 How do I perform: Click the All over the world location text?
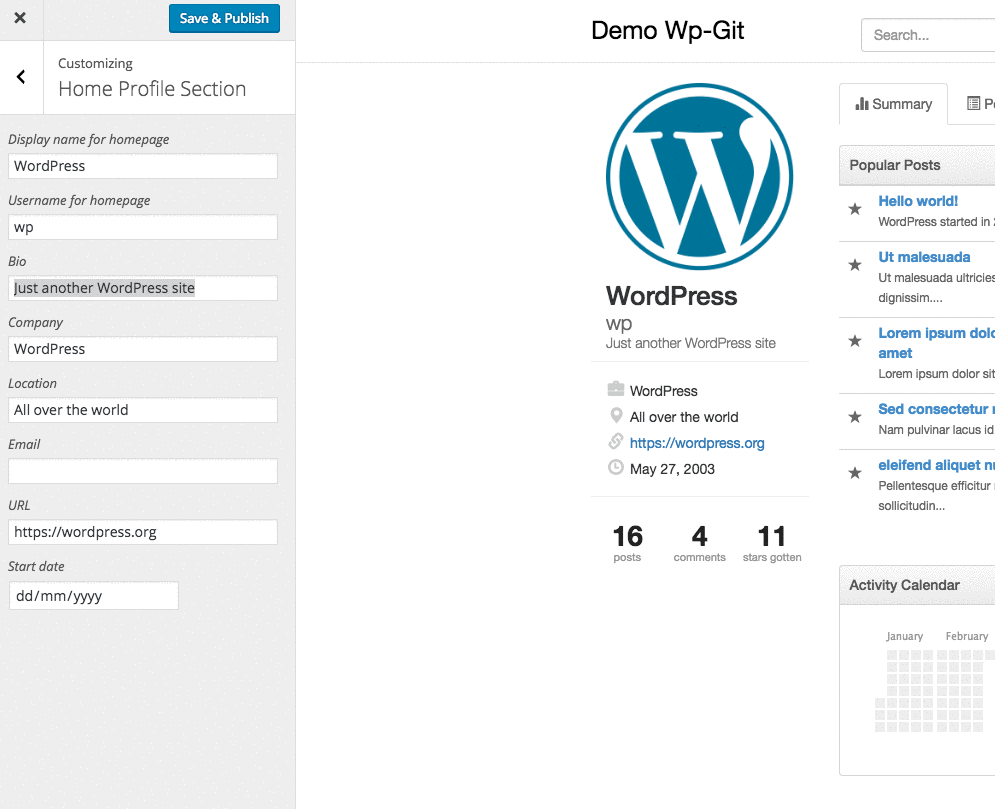pyautogui.click(x=684, y=417)
